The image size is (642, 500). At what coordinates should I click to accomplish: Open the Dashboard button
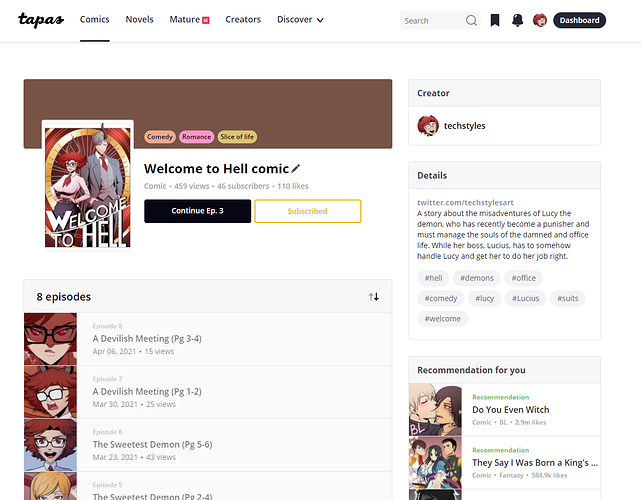(x=579, y=20)
